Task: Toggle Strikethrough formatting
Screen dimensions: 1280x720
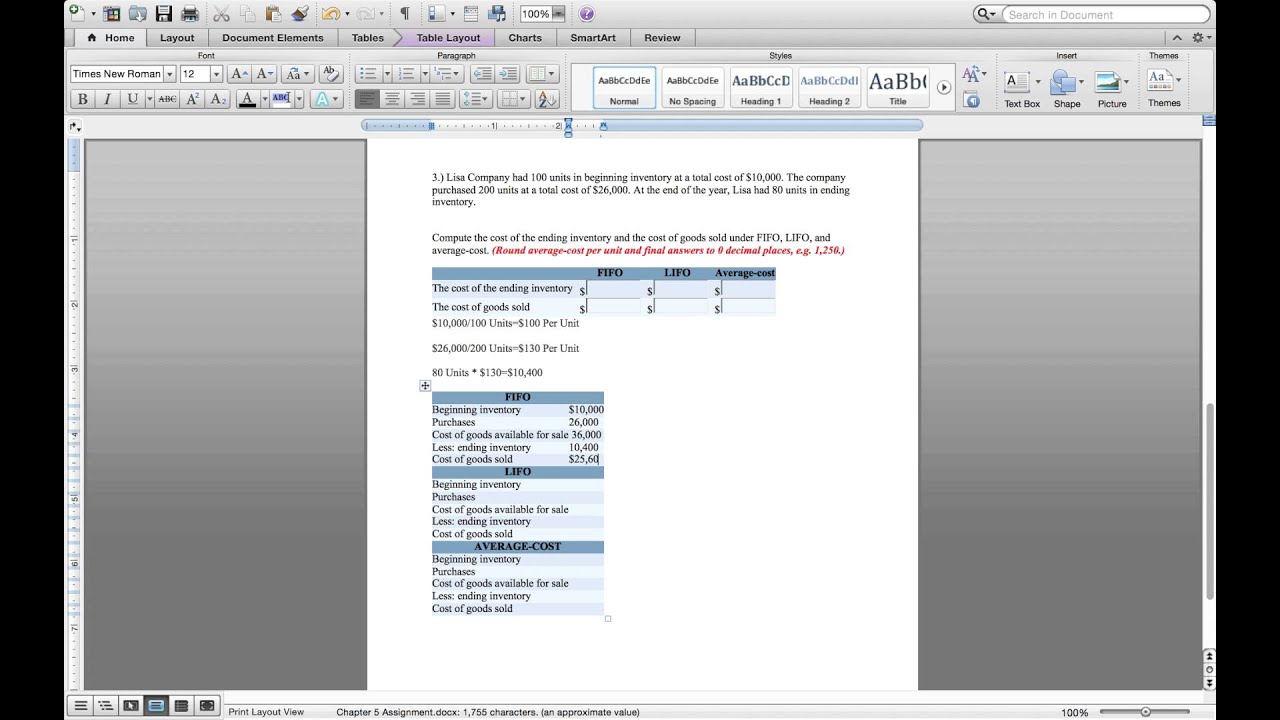Action: (167, 99)
